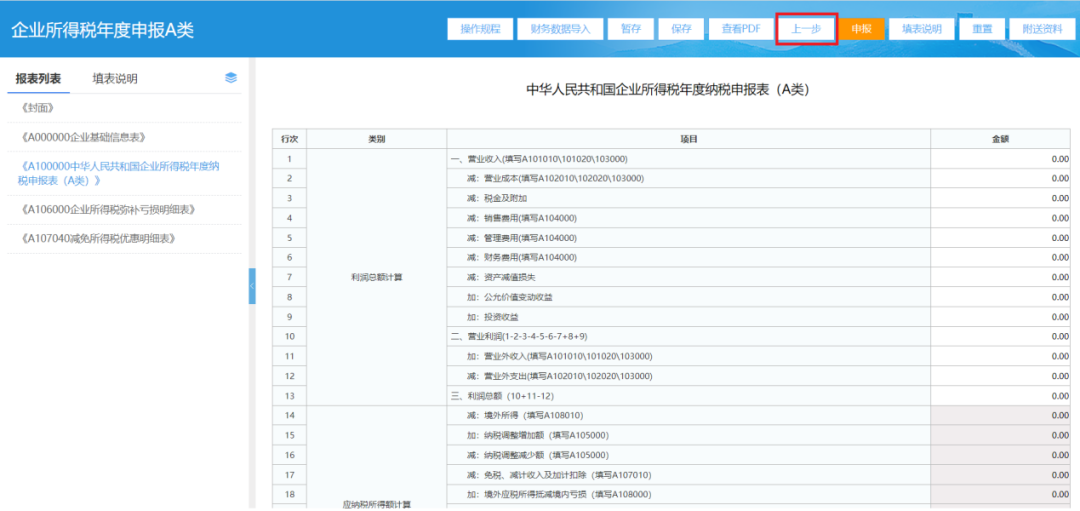
Task: Click the 利润总额 amount cell in row 13
Action: coord(1001,397)
